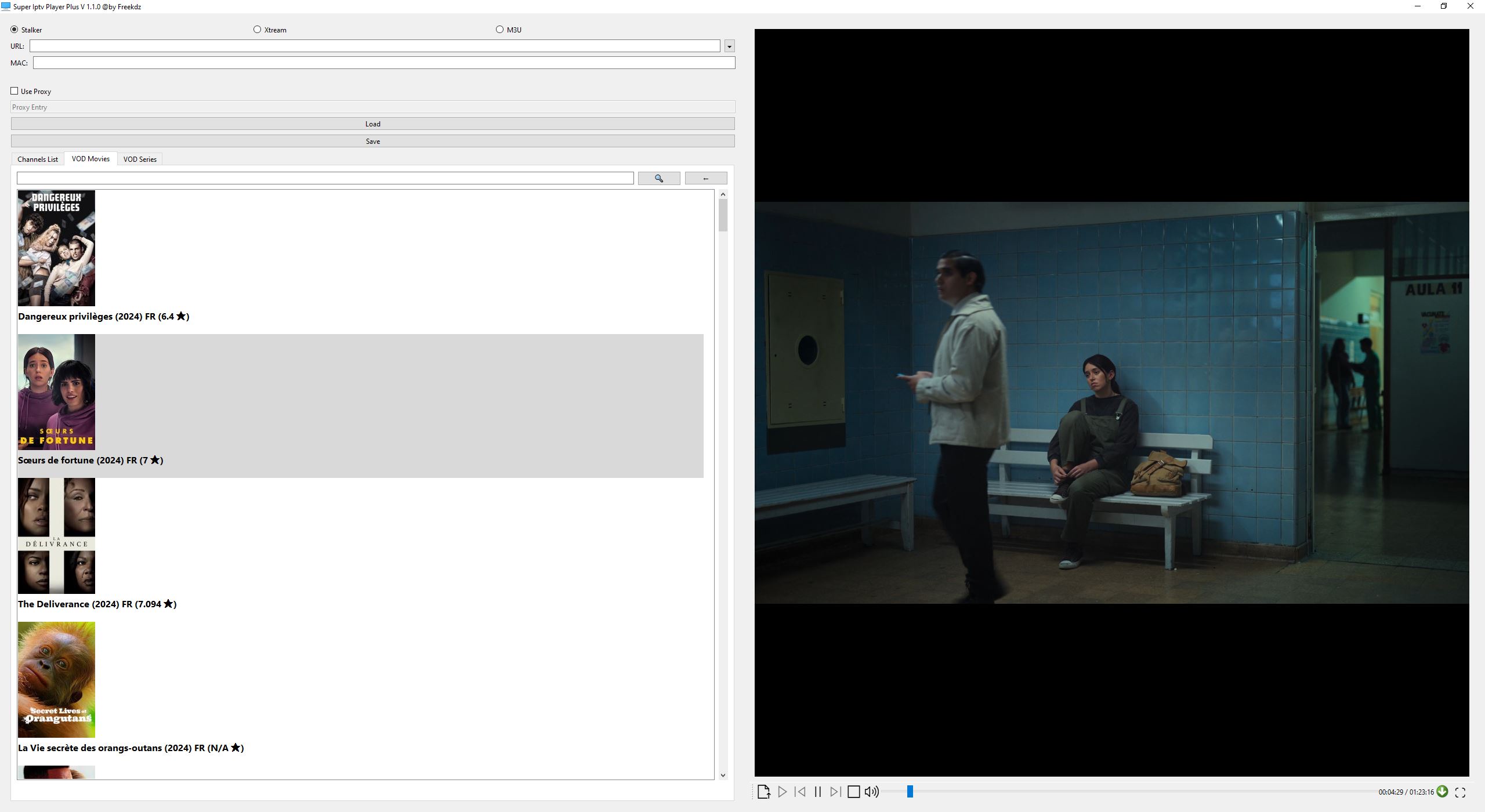1485x812 pixels.
Task: Open the URL history dropdown arrow
Action: [x=730, y=46]
